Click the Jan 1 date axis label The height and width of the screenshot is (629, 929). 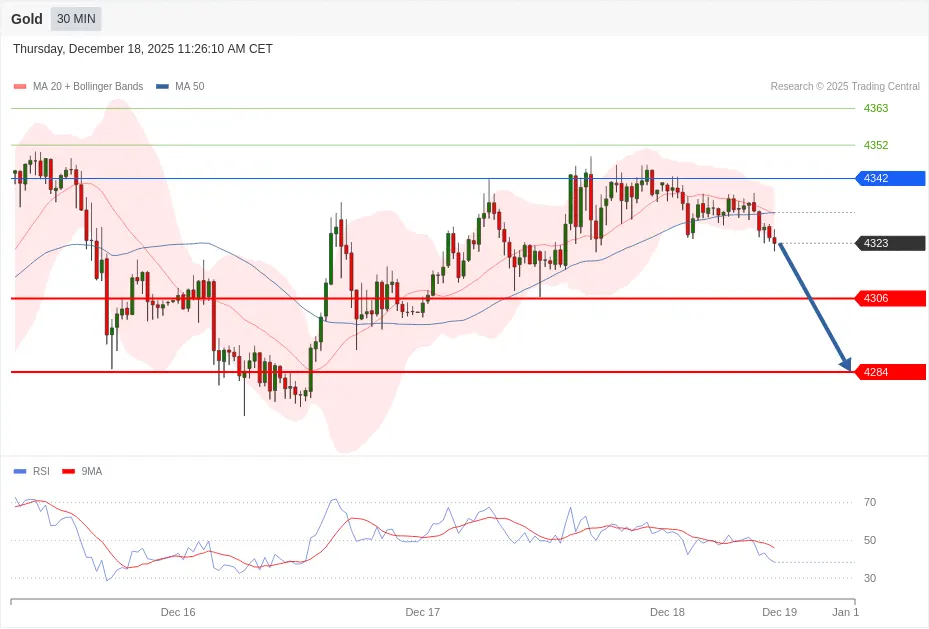(x=845, y=612)
